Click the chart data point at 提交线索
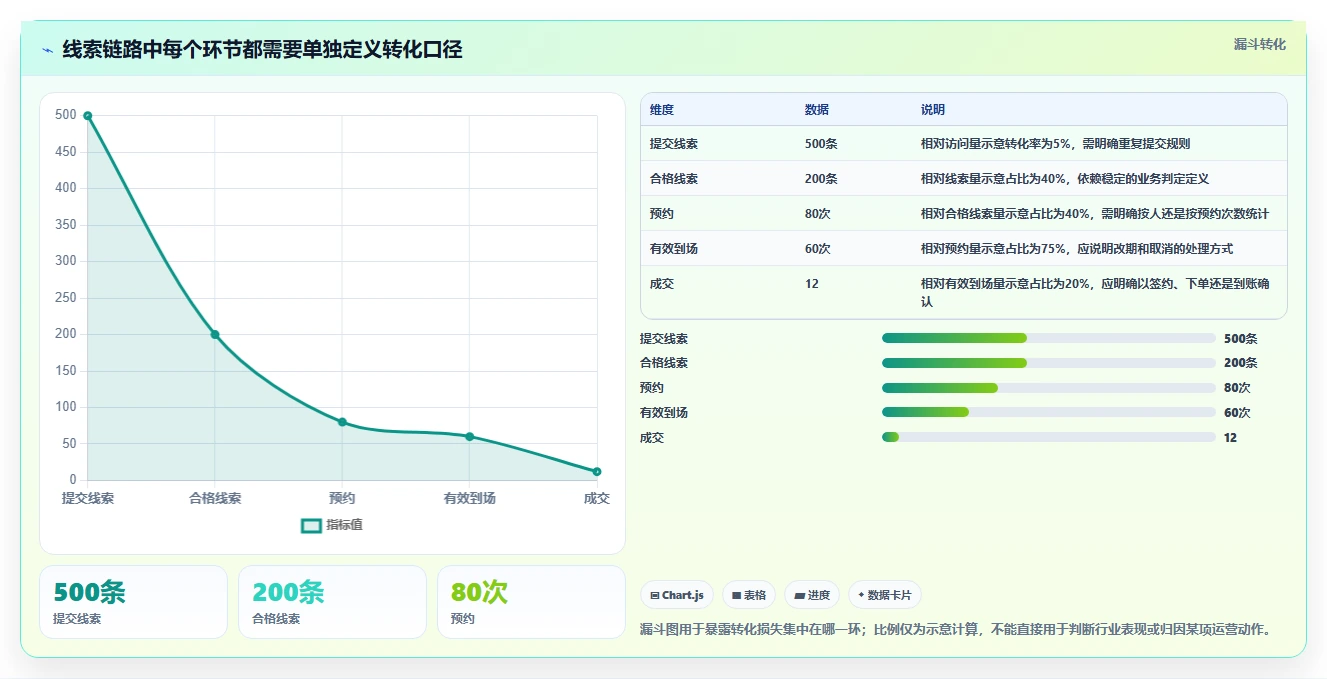The height and width of the screenshot is (679, 1327). 88,116
